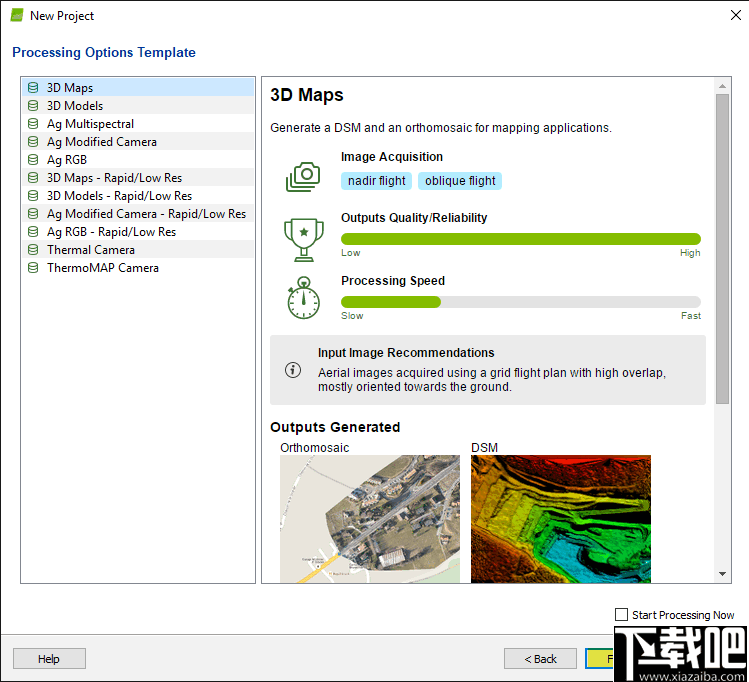Image resolution: width=749 pixels, height=682 pixels.
Task: Select the ThermoMAP Camera template
Action: pos(138,268)
